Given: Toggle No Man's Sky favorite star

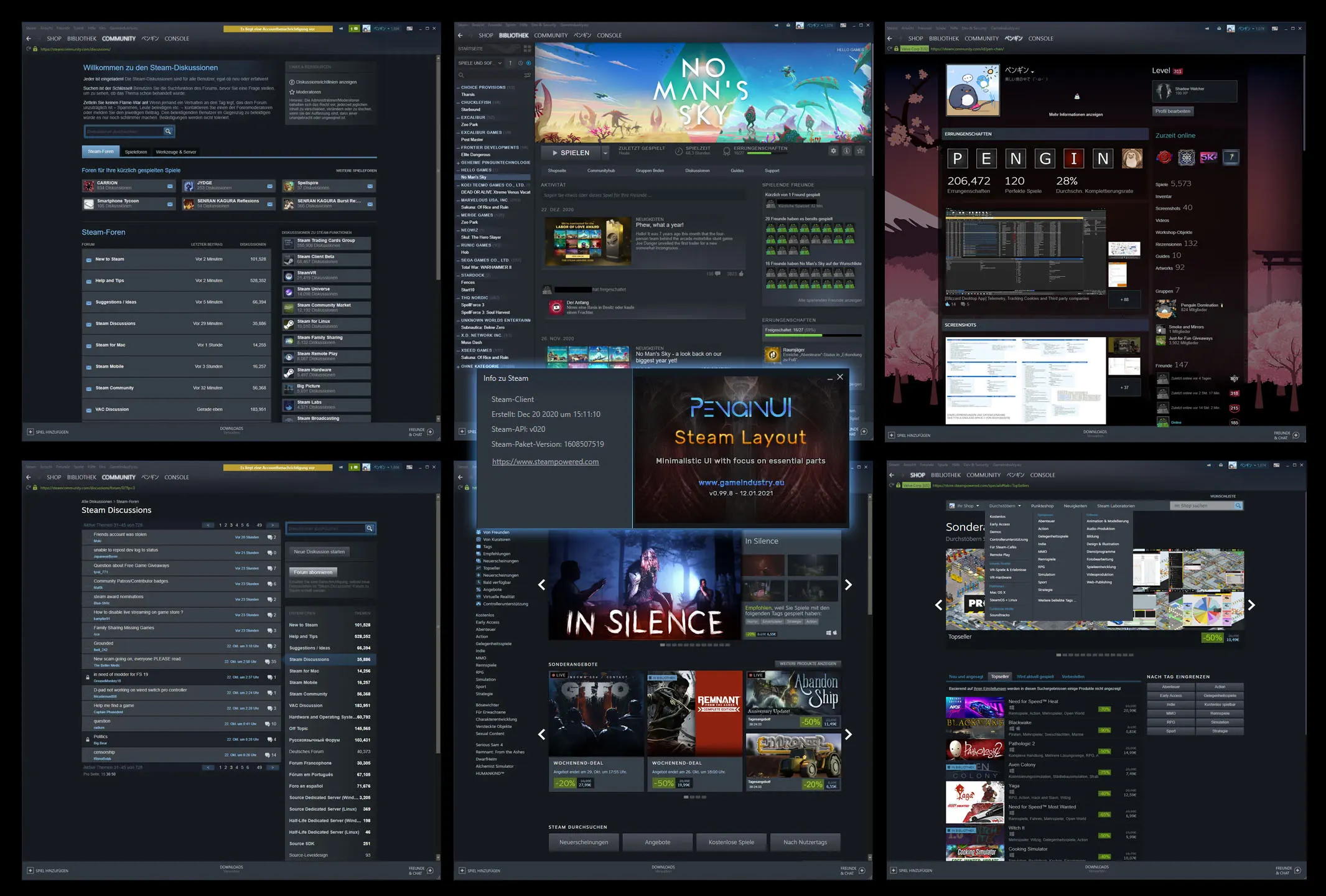Looking at the screenshot, I should [859, 151].
